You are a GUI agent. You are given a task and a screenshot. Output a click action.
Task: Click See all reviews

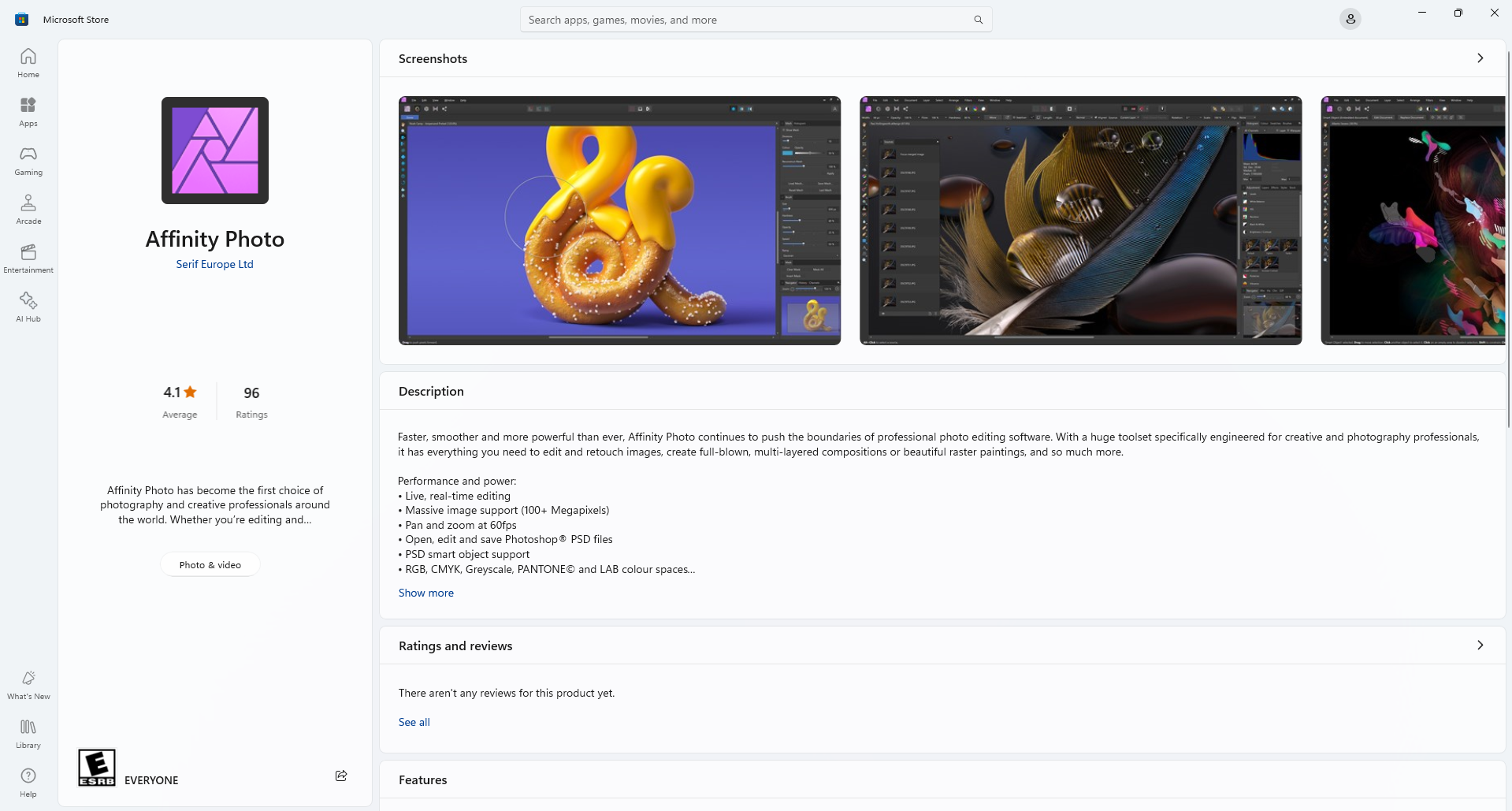coord(414,722)
